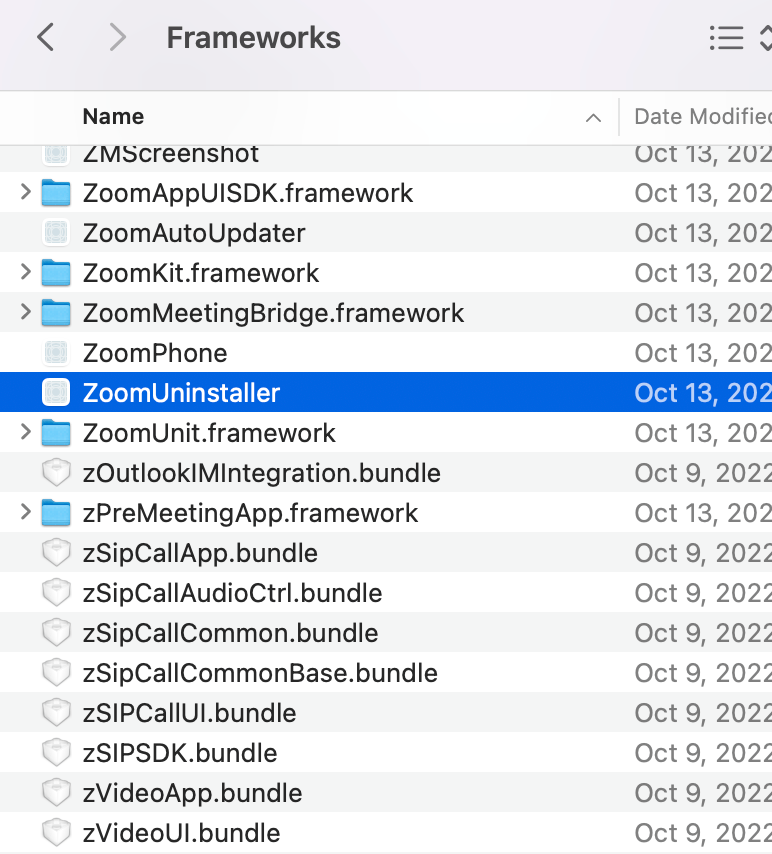Go forward to the next folder
This screenshot has width=772, height=854.
(118, 38)
